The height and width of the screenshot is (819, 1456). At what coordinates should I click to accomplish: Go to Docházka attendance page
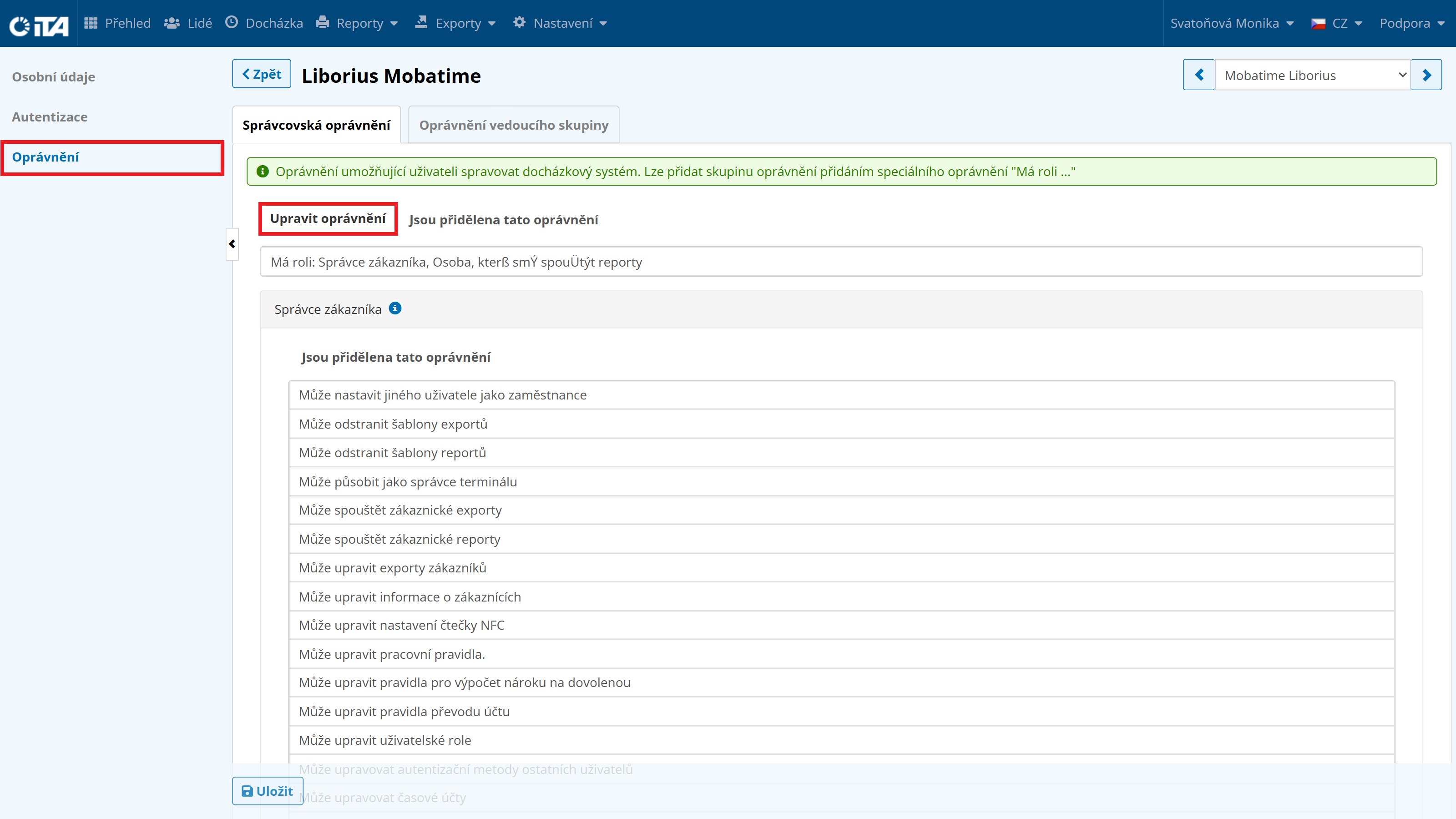pyautogui.click(x=264, y=23)
